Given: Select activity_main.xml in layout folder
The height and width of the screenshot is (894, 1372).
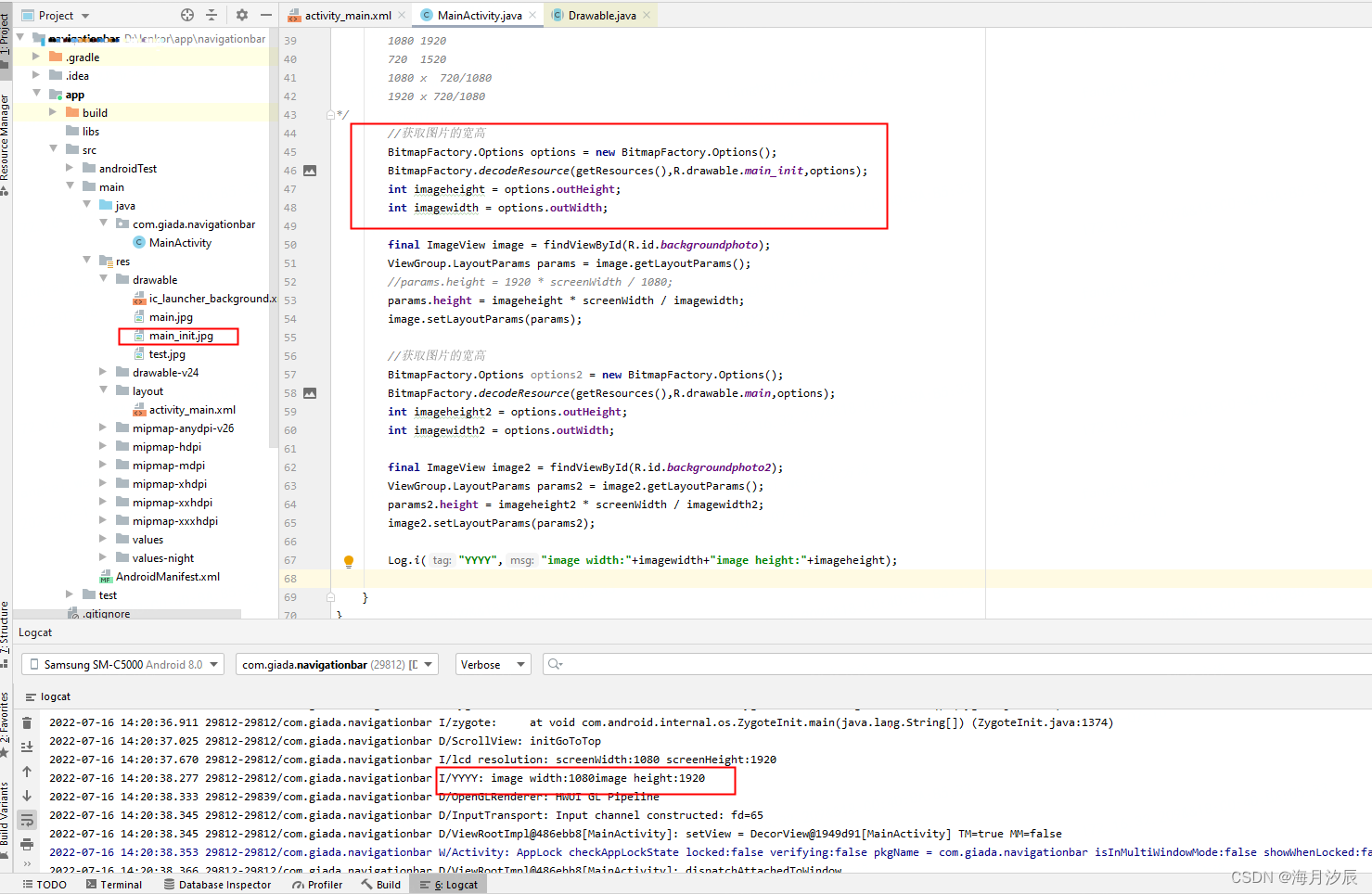Looking at the screenshot, I should 184,410.
